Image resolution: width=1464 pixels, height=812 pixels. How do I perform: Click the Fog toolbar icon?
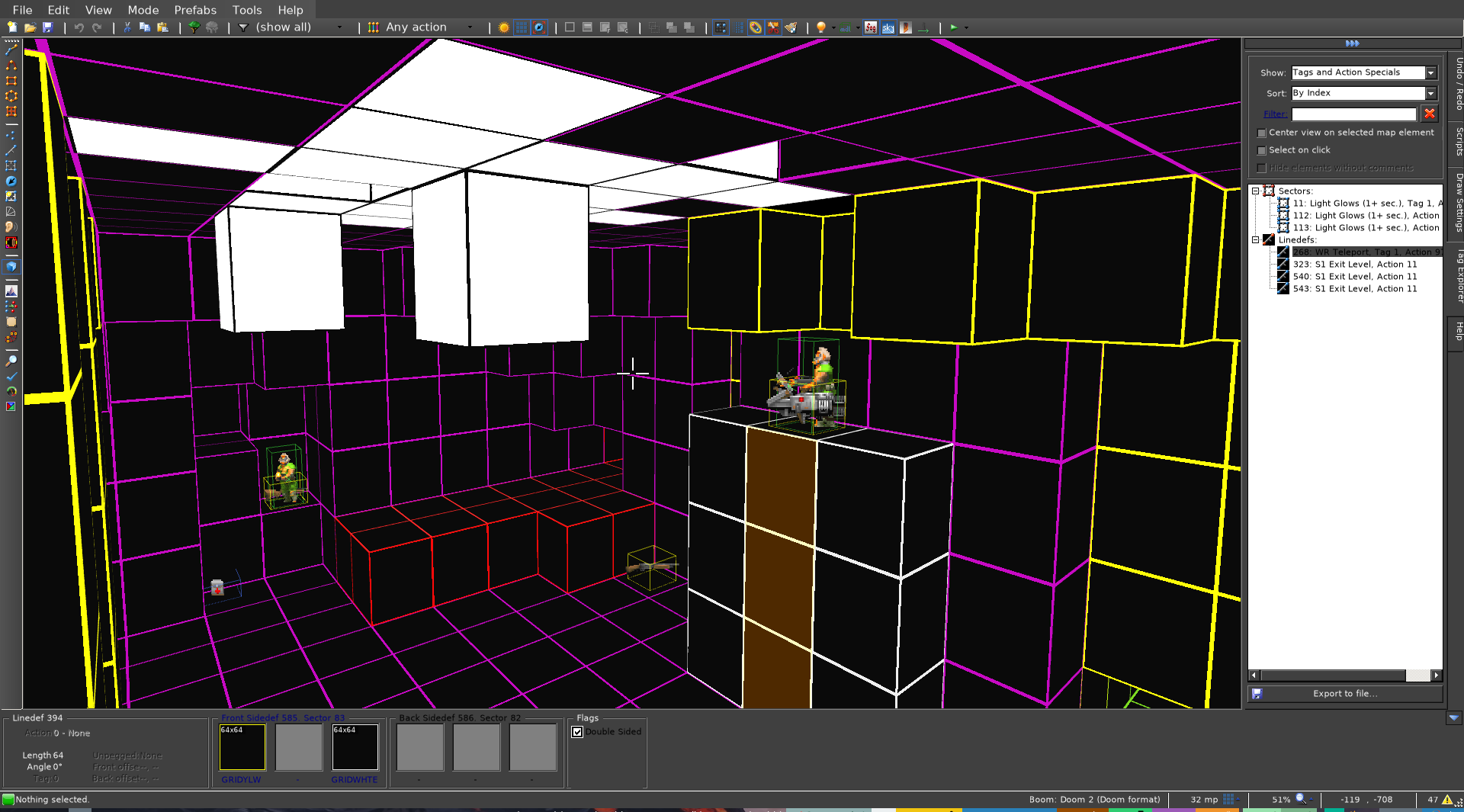point(871,27)
